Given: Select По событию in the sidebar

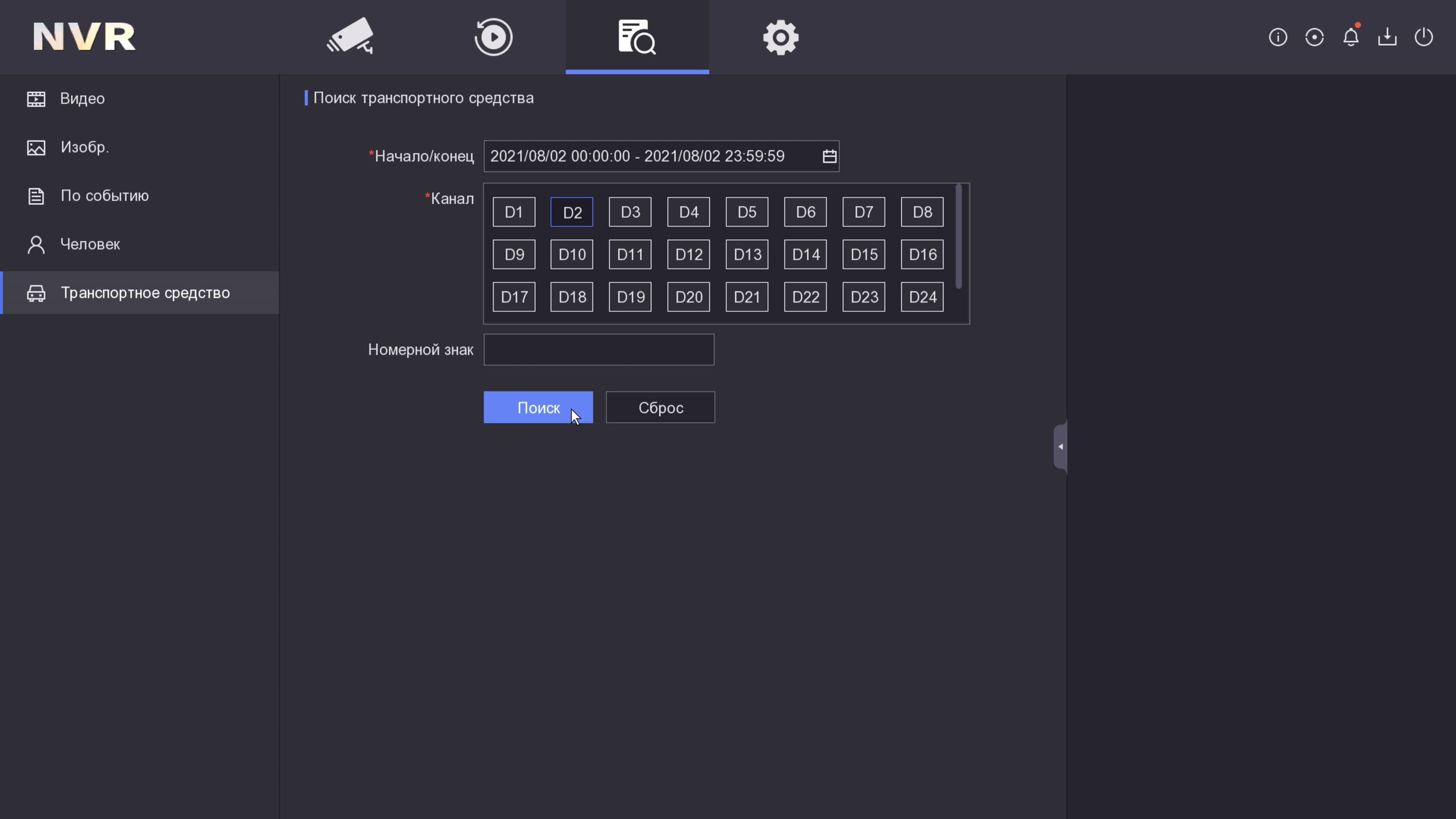Looking at the screenshot, I should coord(104,196).
